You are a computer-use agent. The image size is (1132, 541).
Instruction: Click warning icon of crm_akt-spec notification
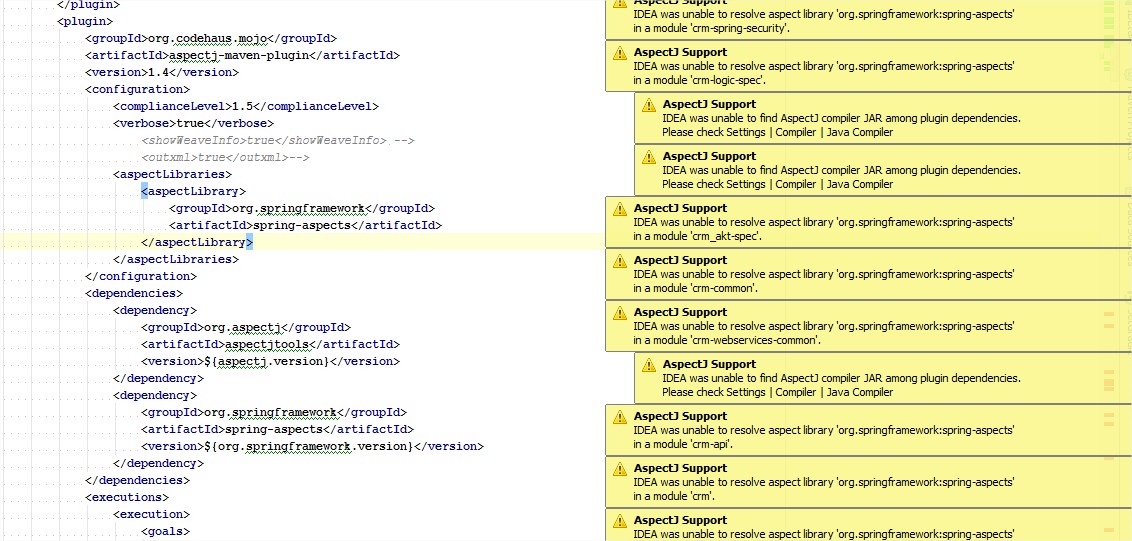click(x=619, y=209)
